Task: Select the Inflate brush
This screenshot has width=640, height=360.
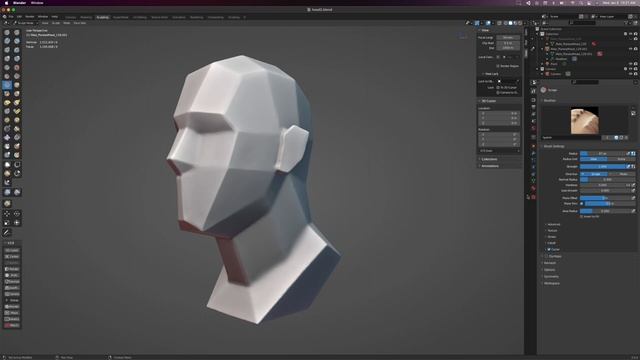Action: click(x=7, y=59)
